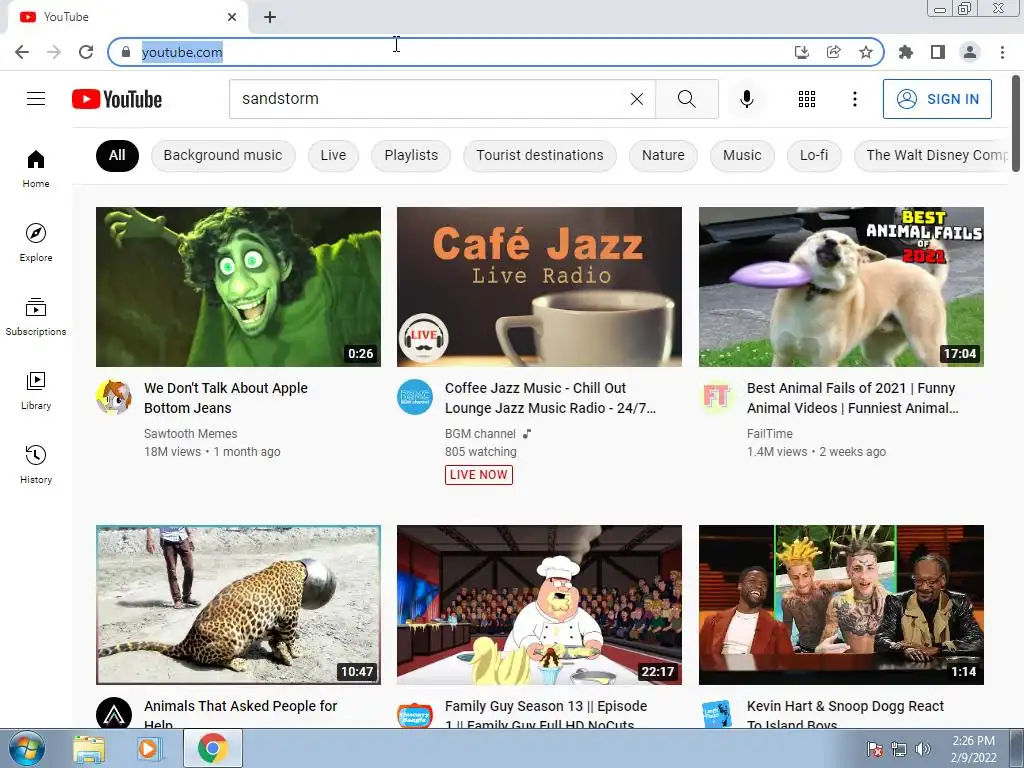Screen dimensions: 1024x768
Task: Open the FailTime channel name link
Action: pyautogui.click(x=770, y=434)
